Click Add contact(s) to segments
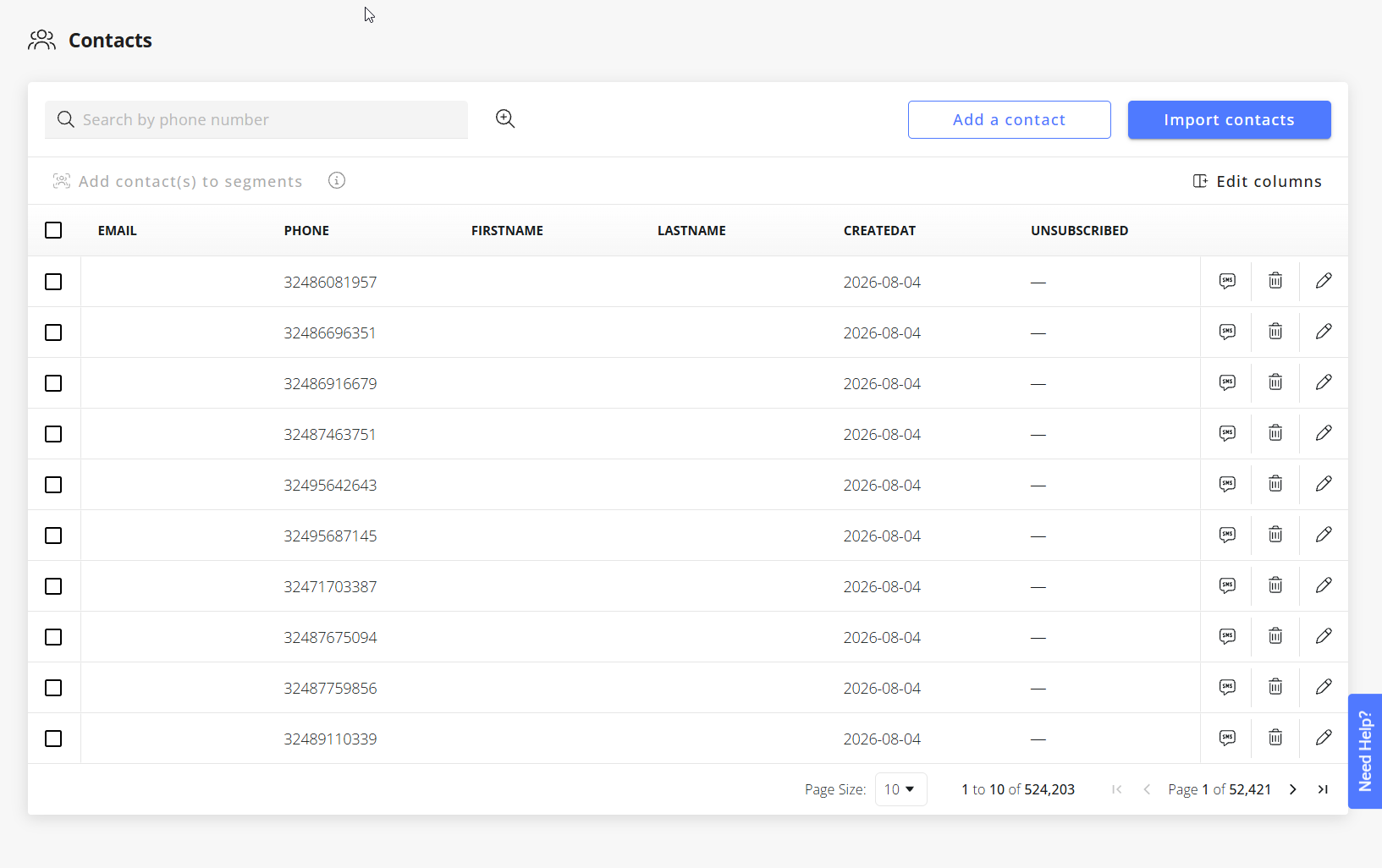 [x=178, y=181]
